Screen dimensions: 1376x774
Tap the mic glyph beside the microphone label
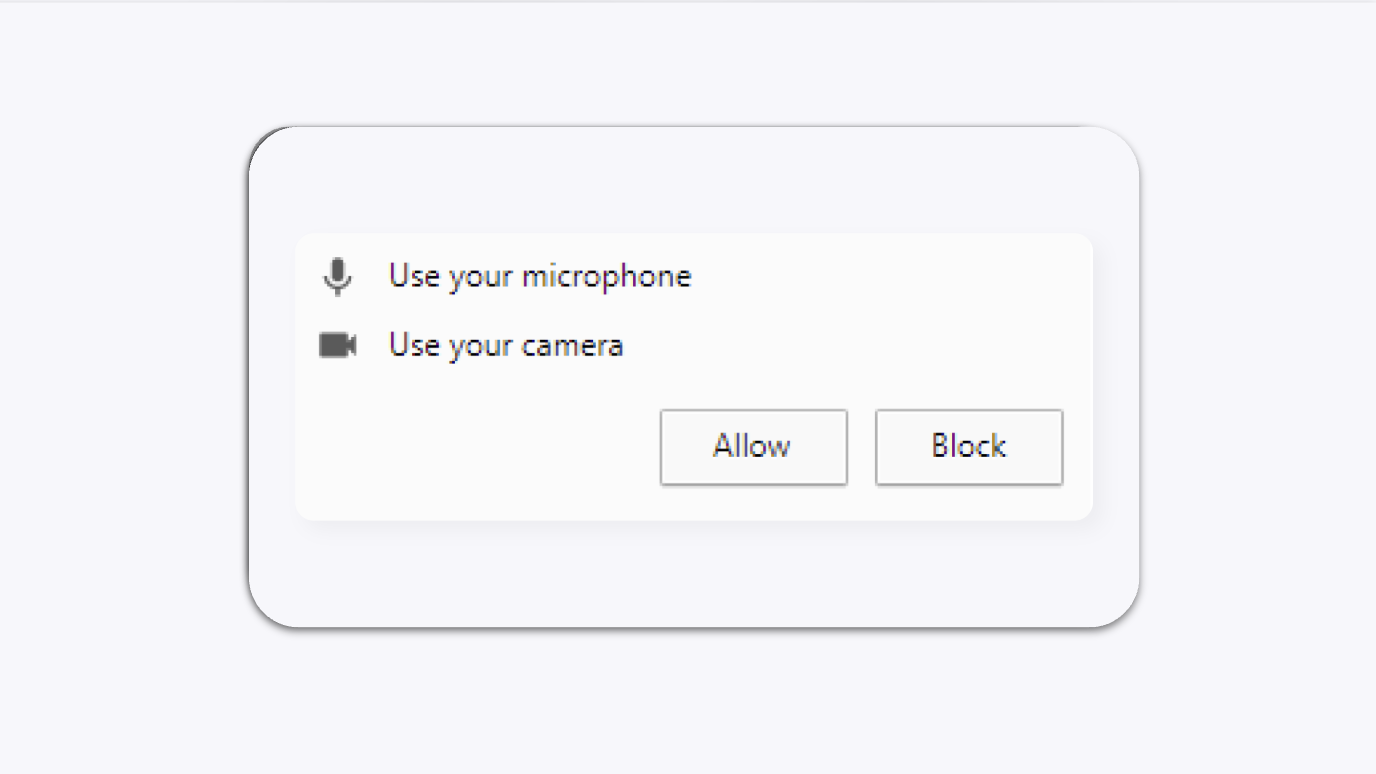coord(338,277)
